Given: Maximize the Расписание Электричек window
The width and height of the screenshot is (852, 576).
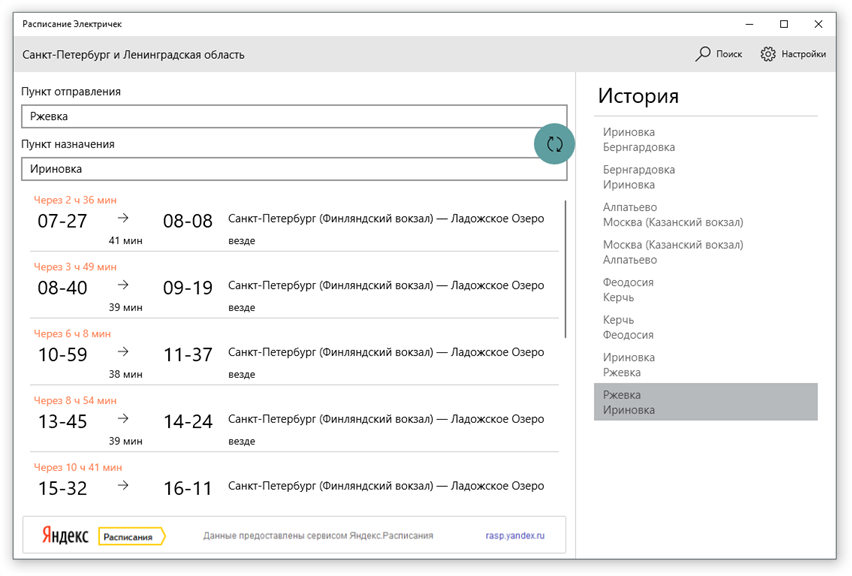Looking at the screenshot, I should click(x=784, y=24).
